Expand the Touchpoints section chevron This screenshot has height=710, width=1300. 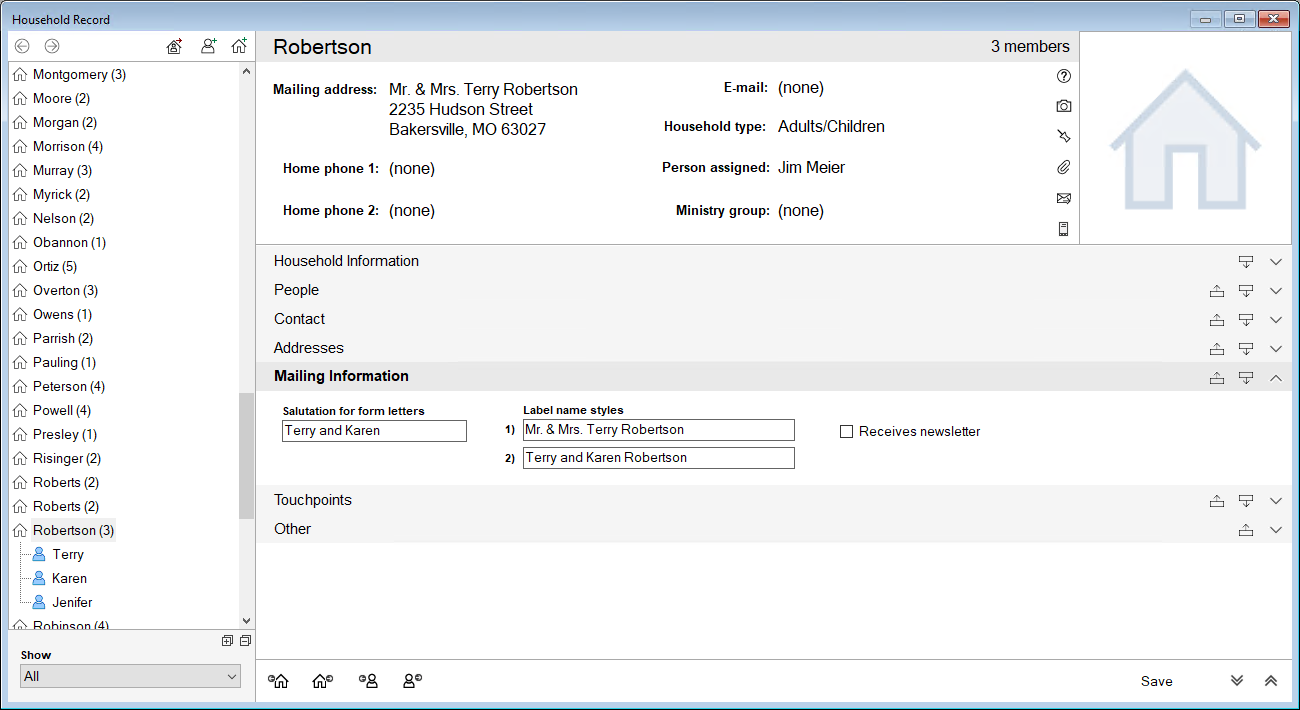pos(1275,501)
